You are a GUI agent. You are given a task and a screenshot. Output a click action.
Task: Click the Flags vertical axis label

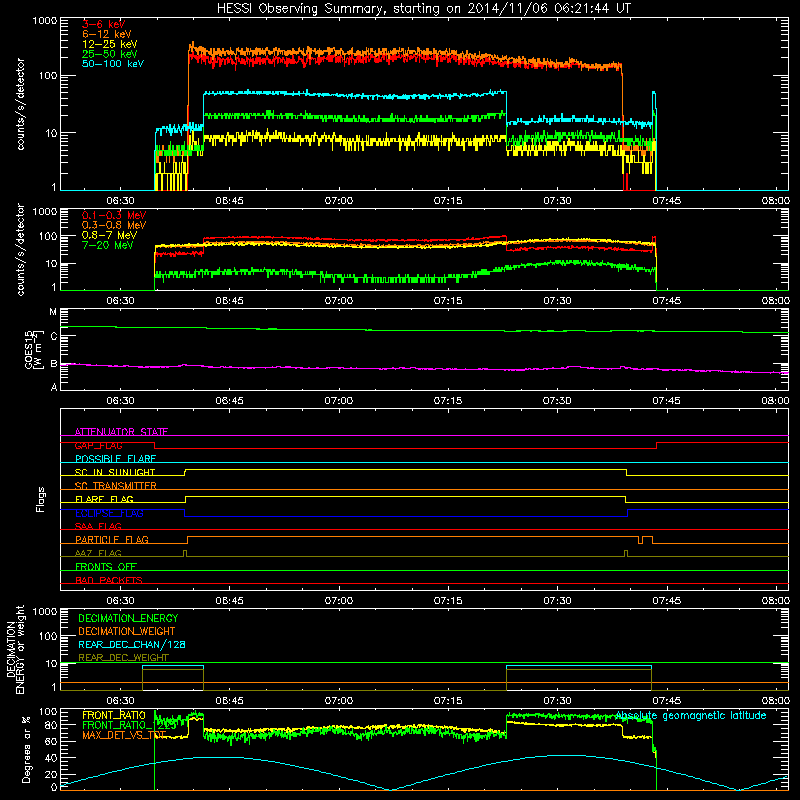[41, 499]
